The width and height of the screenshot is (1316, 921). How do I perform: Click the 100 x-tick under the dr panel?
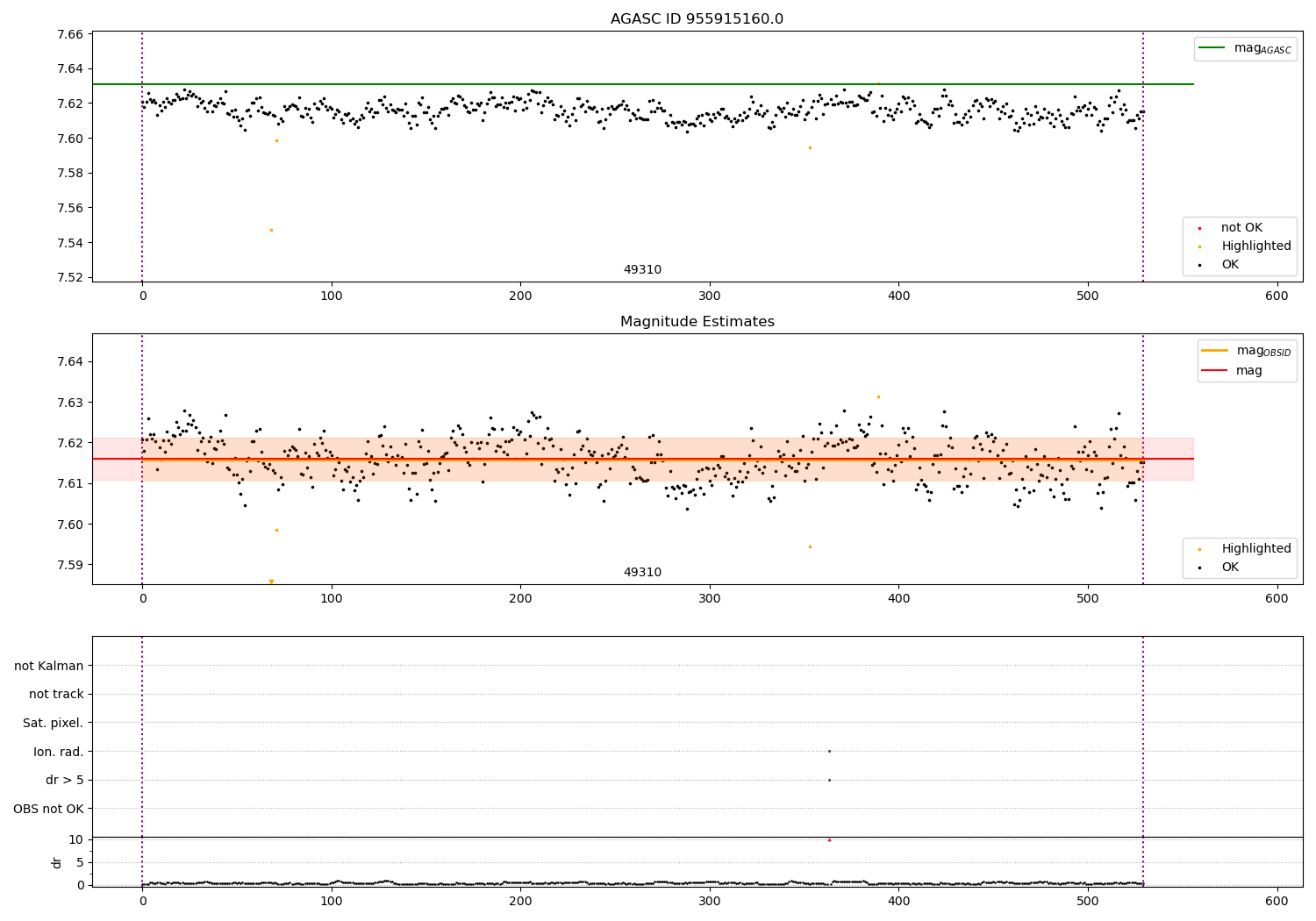point(332,901)
